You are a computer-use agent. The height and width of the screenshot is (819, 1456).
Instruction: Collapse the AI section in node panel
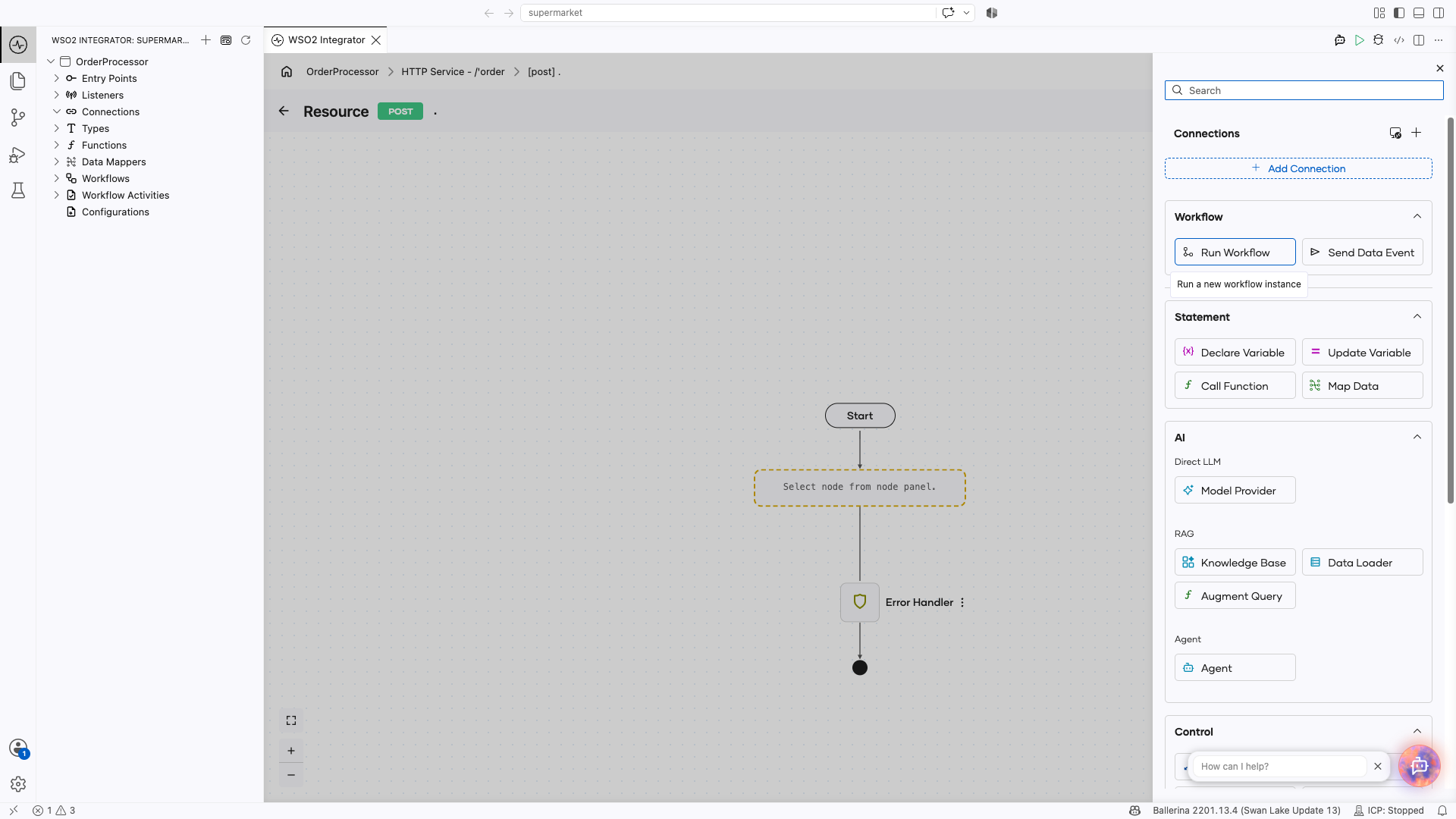(1417, 437)
